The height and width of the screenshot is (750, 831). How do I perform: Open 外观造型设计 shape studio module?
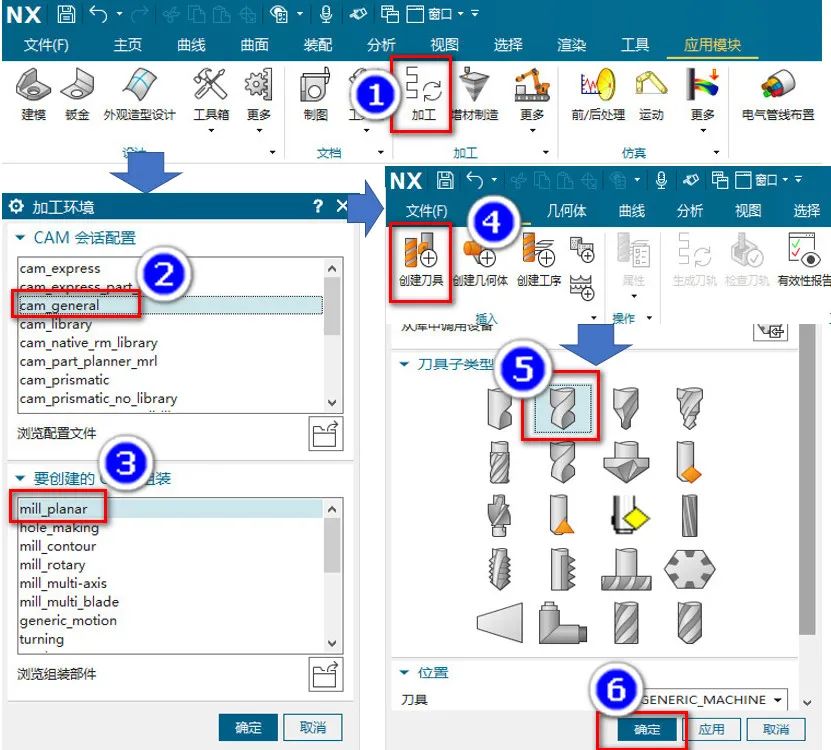(140, 94)
